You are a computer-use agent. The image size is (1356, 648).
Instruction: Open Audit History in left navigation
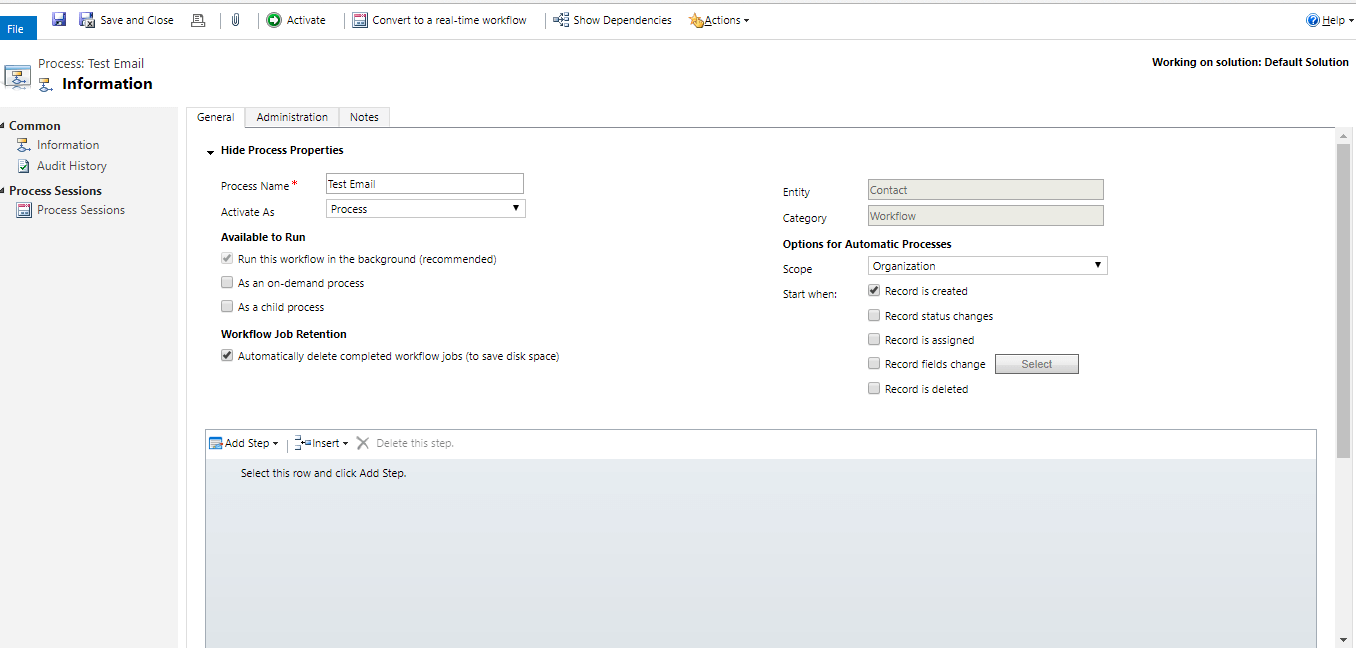click(x=71, y=166)
